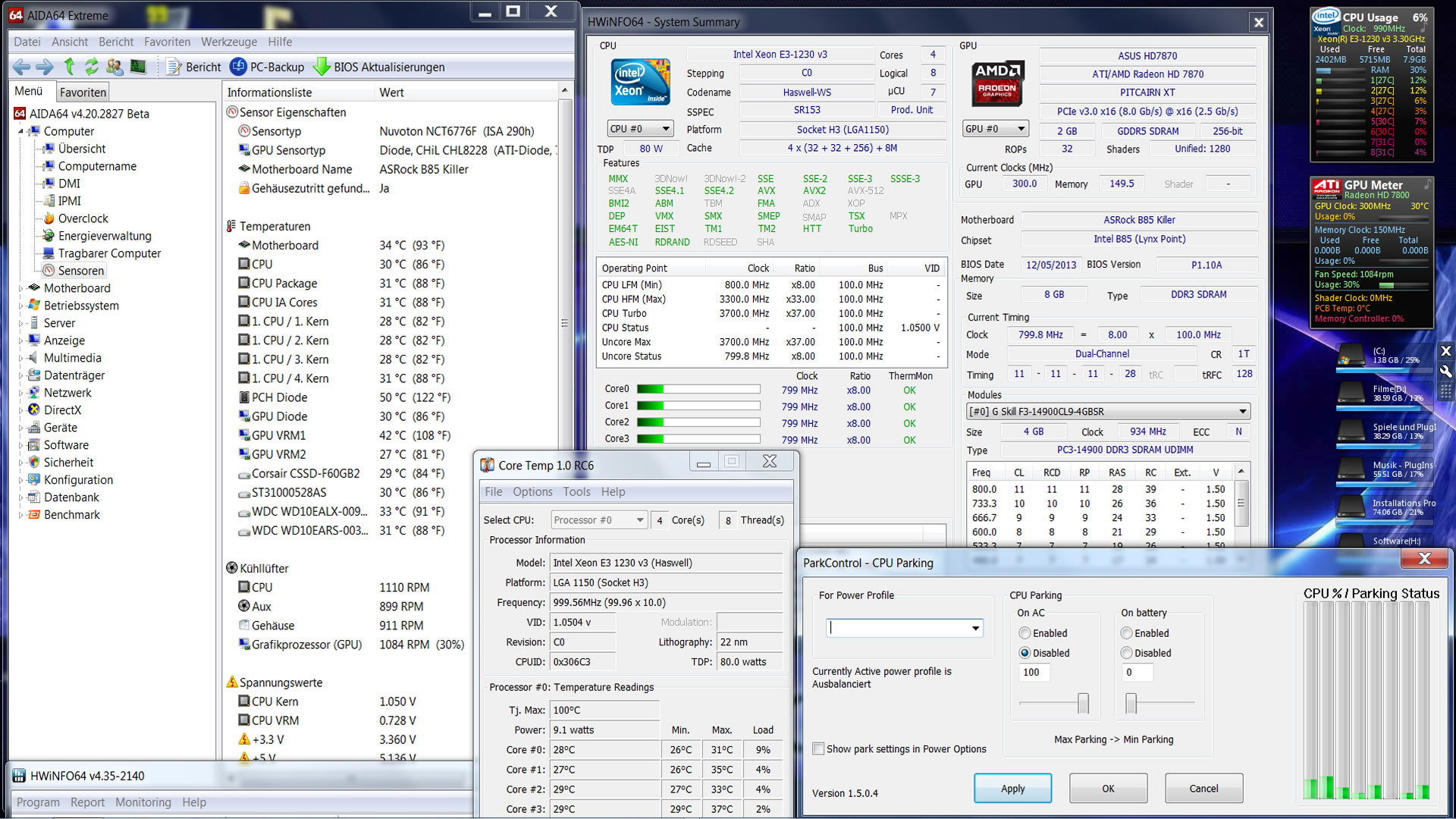
Task: Click BIOS Aktualisierungen download arrow
Action: (x=322, y=67)
